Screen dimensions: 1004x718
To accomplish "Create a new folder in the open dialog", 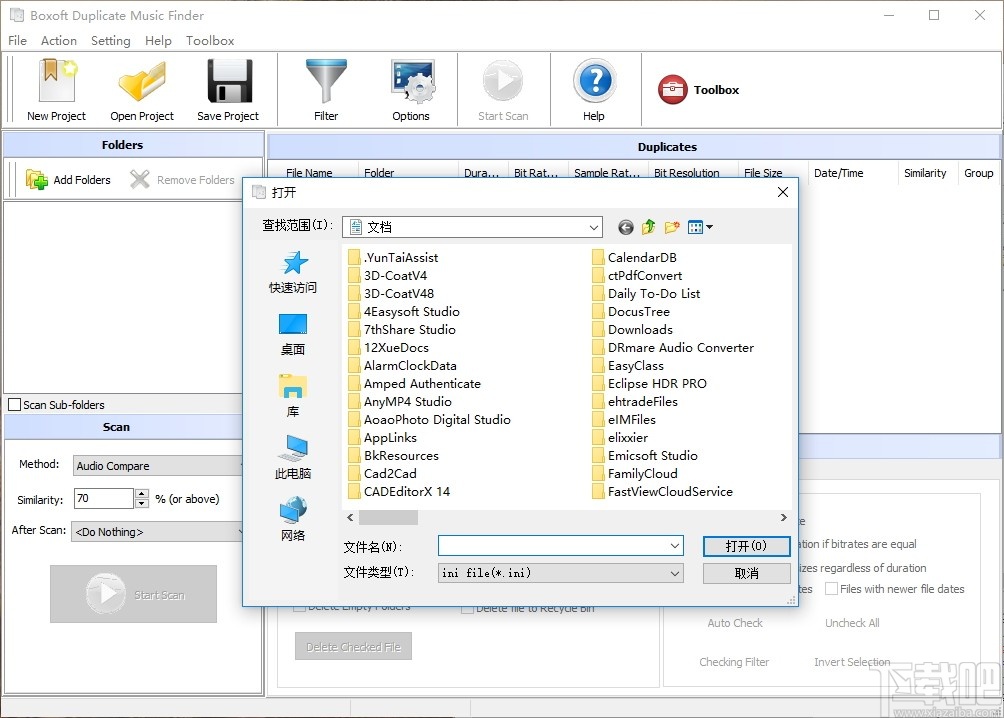I will point(672,227).
